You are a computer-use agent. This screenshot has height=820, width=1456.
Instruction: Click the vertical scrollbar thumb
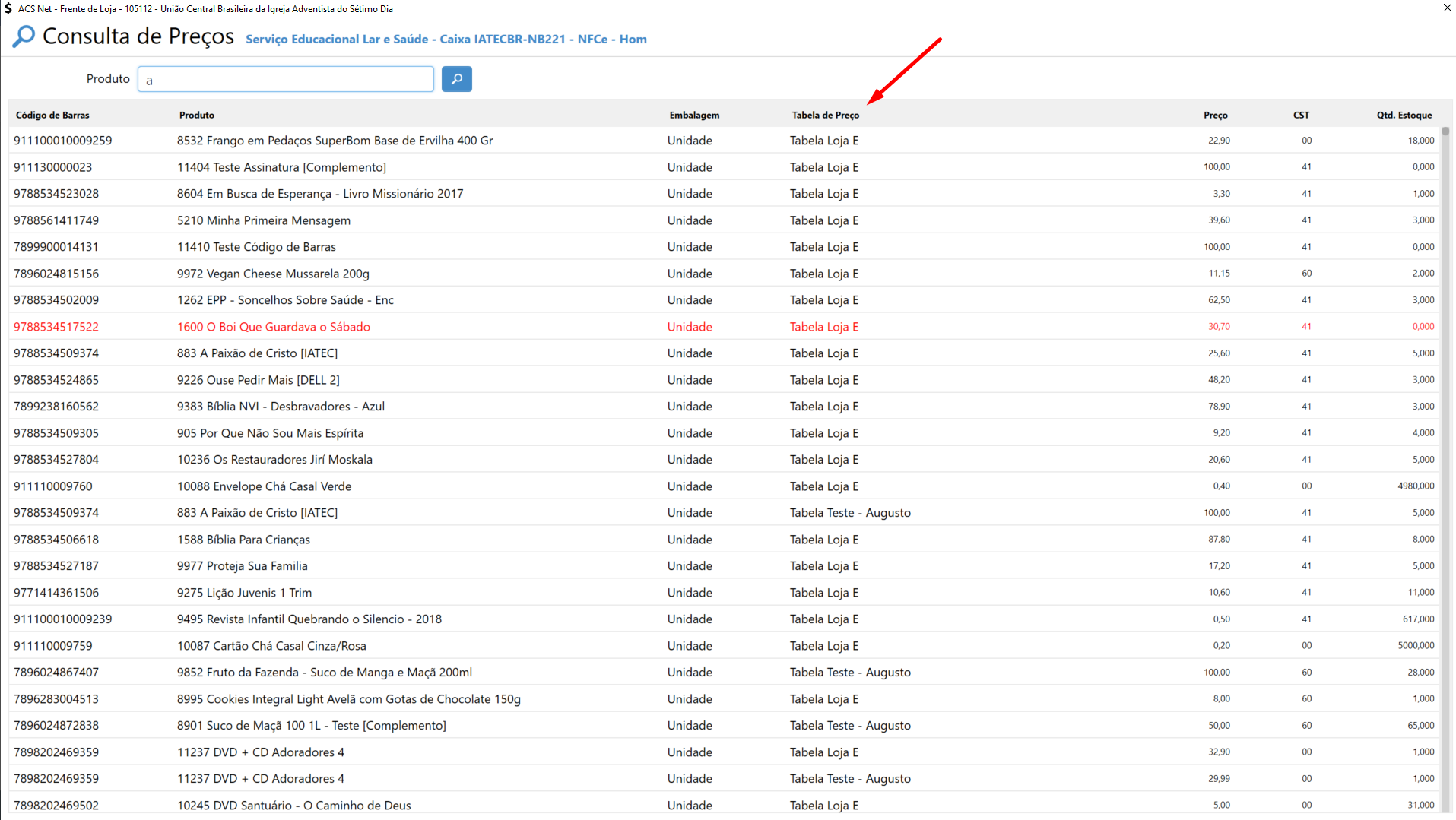pos(1445,131)
